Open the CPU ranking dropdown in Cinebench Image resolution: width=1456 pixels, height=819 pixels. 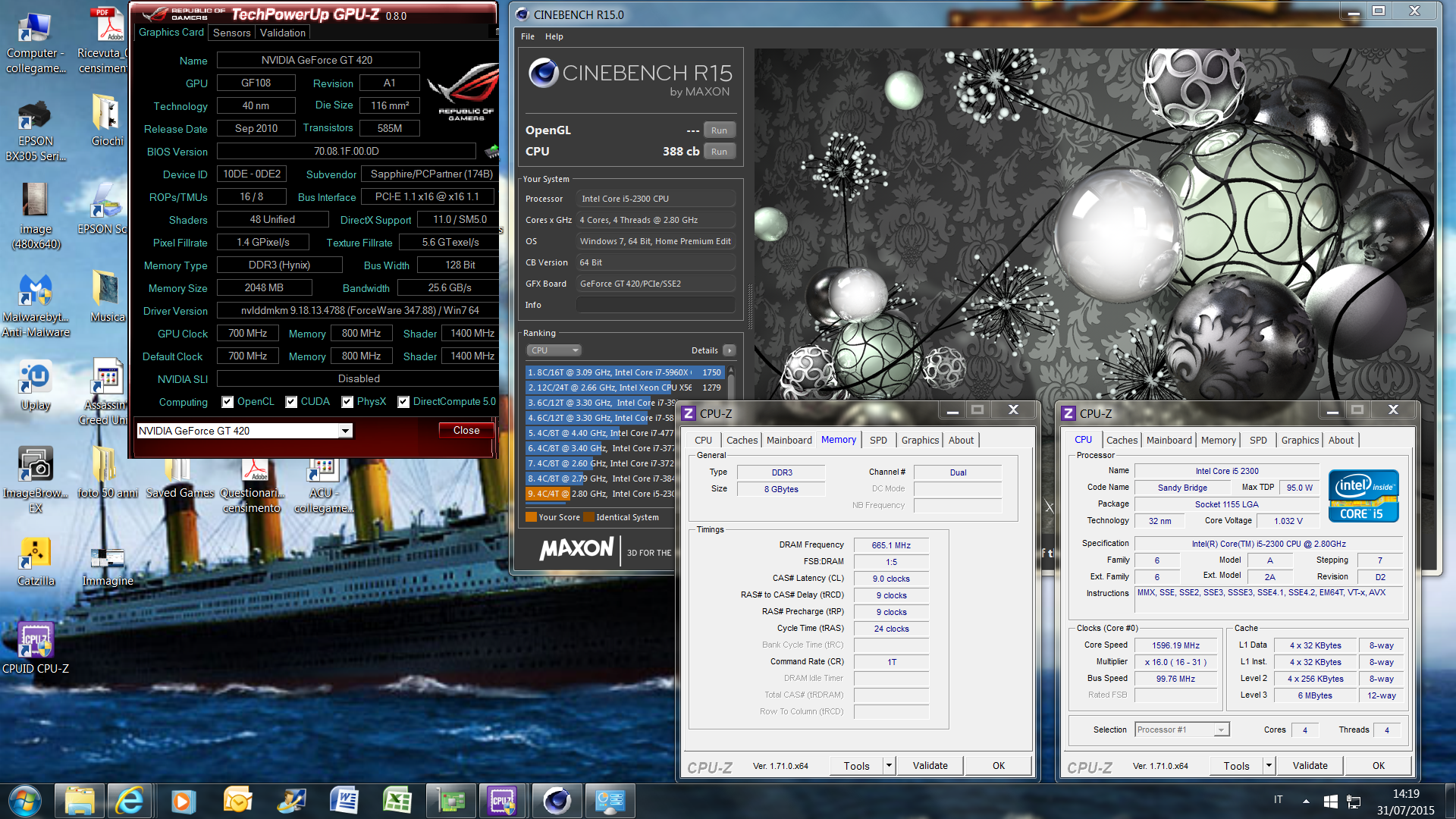pyautogui.click(x=554, y=350)
